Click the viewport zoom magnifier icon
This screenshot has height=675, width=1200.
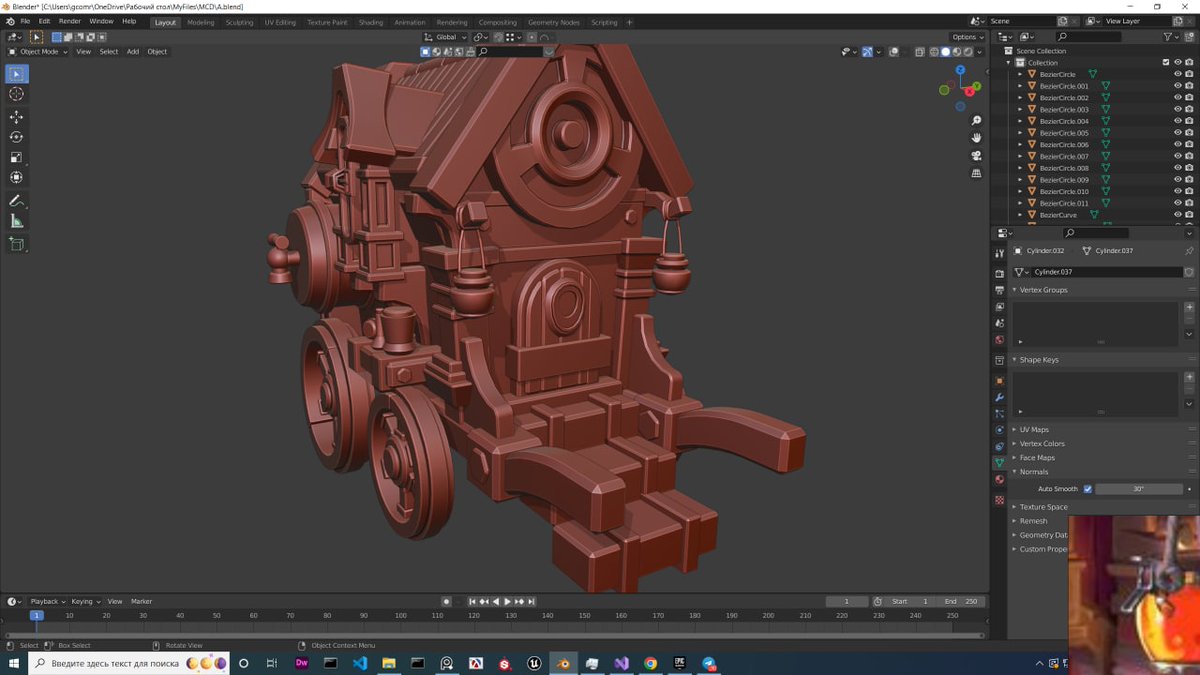(976, 121)
